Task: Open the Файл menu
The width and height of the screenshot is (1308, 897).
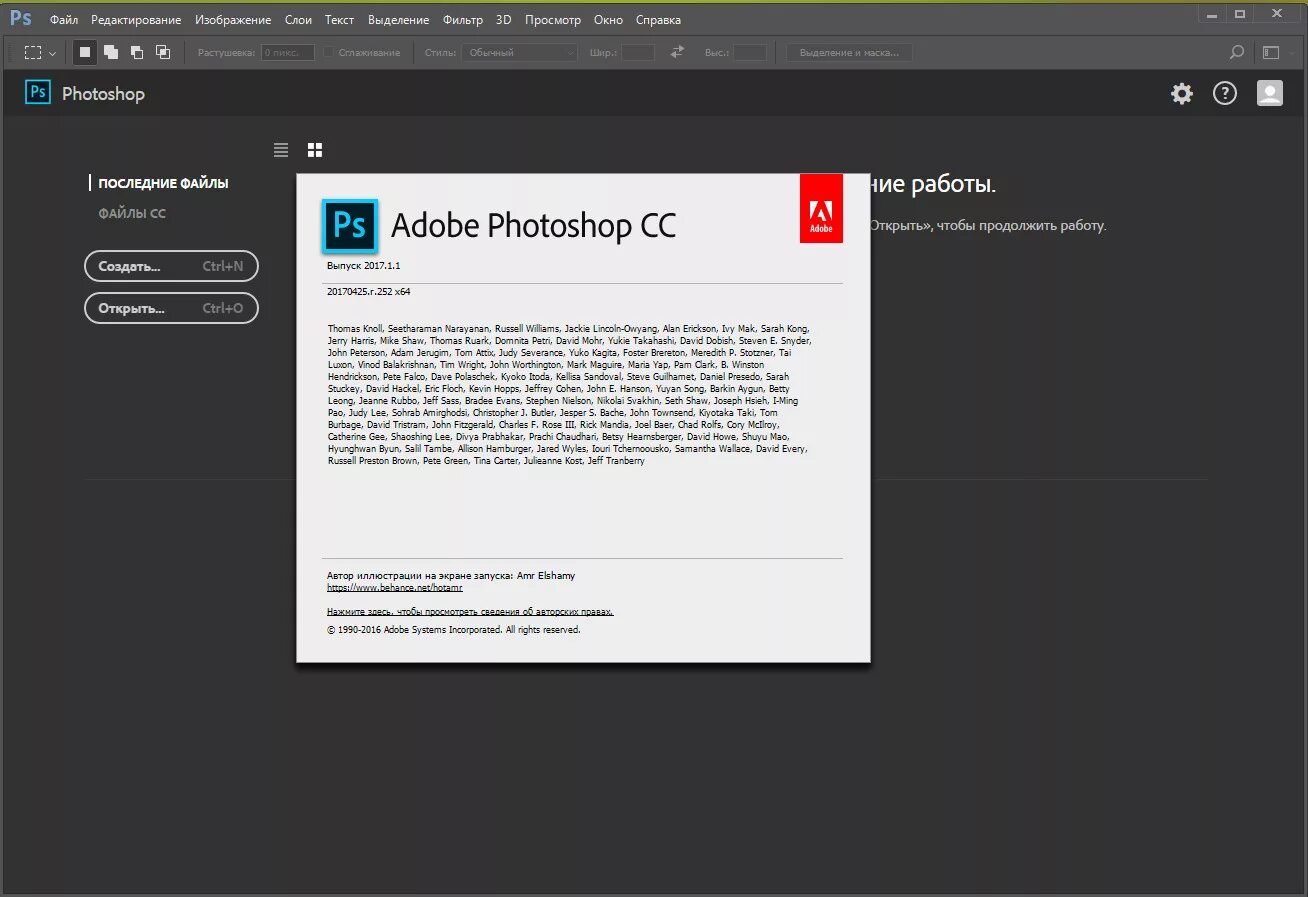Action: pyautogui.click(x=64, y=20)
